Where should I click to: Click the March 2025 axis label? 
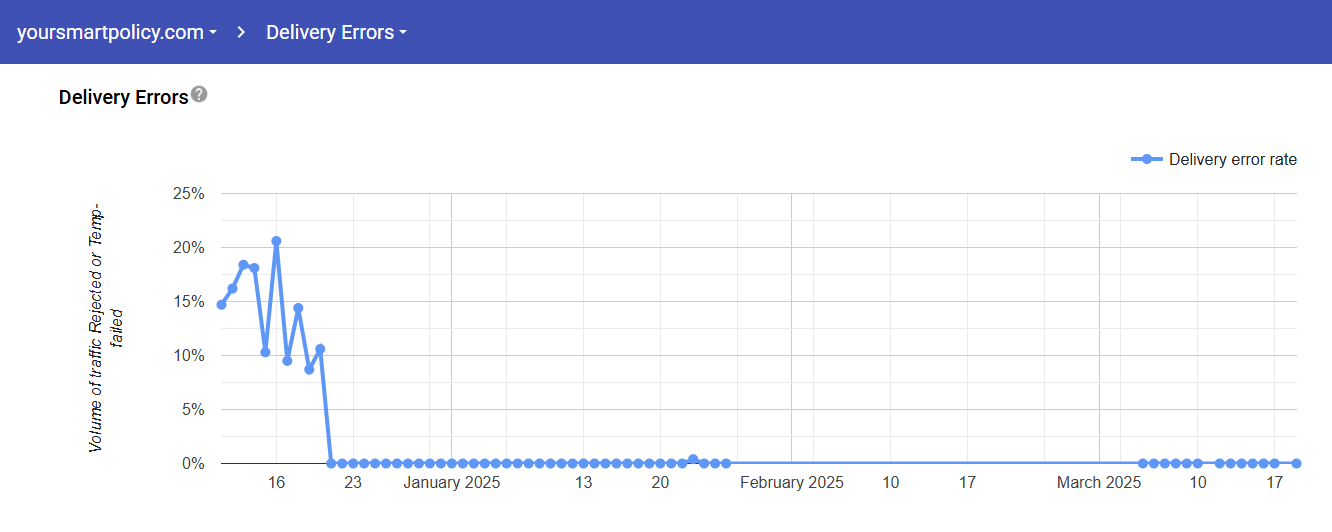pyautogui.click(x=1099, y=483)
